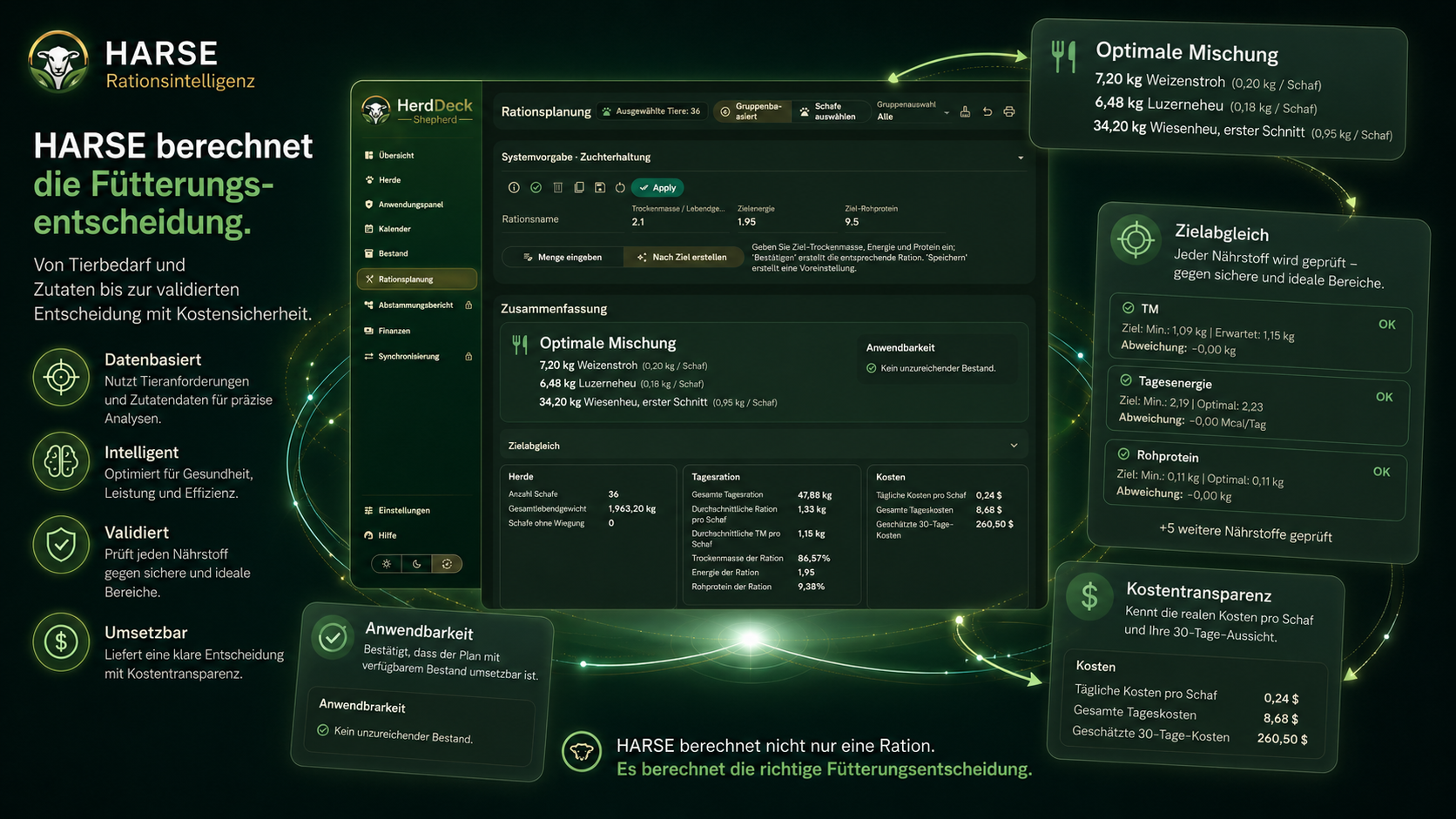The width and height of the screenshot is (1456, 819).
Task: Click the Trockenmasse / Lebendgewicht field 2.1
Action: coord(677,217)
